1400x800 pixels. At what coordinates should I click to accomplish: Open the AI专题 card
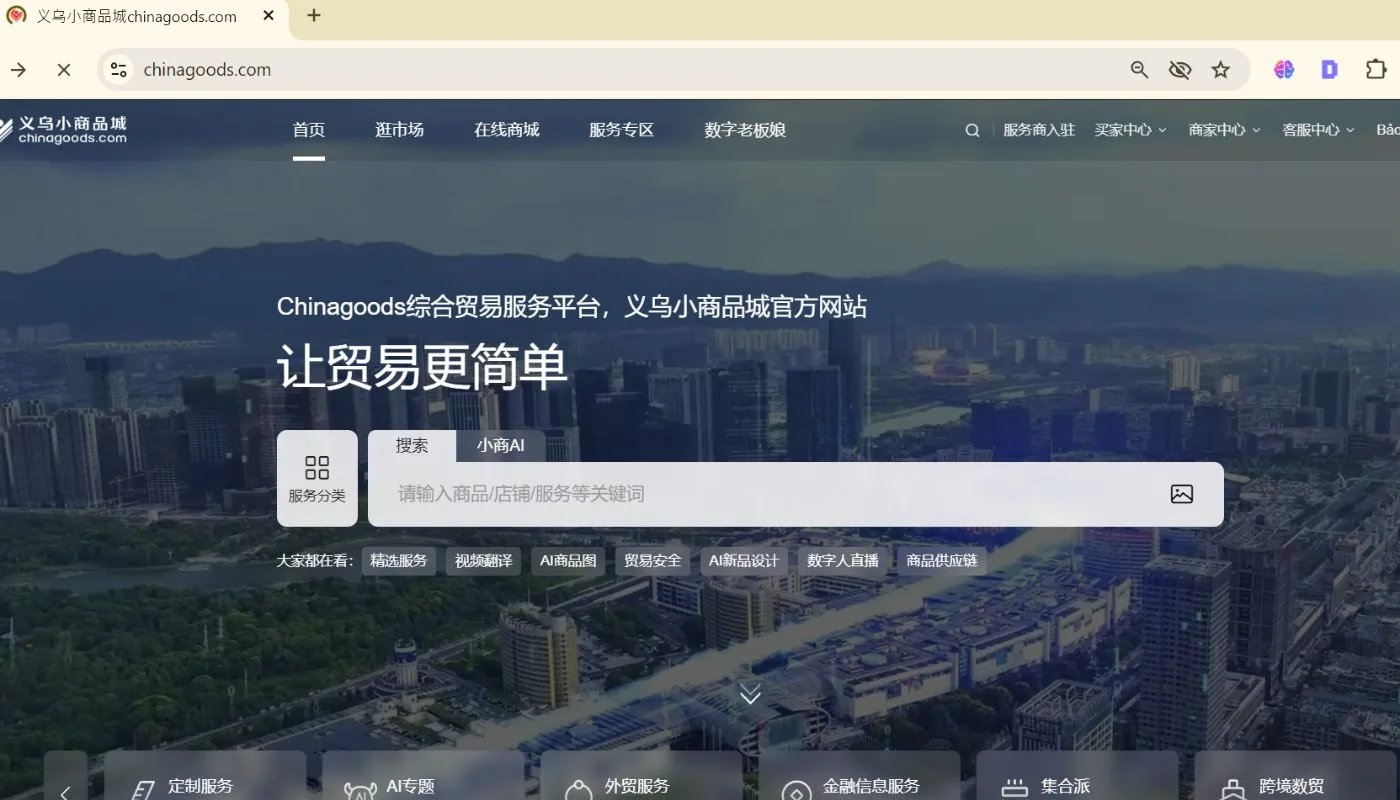tap(423, 776)
